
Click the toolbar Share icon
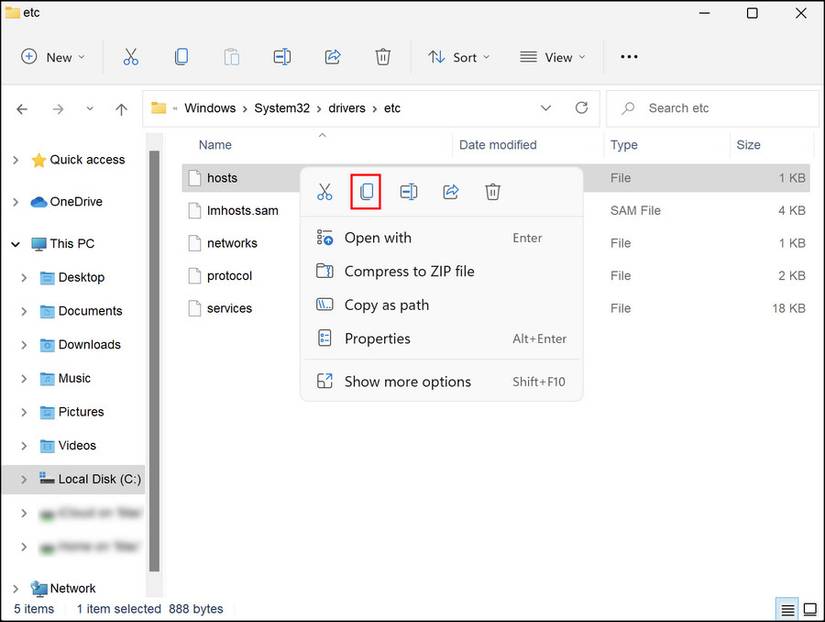click(x=333, y=57)
